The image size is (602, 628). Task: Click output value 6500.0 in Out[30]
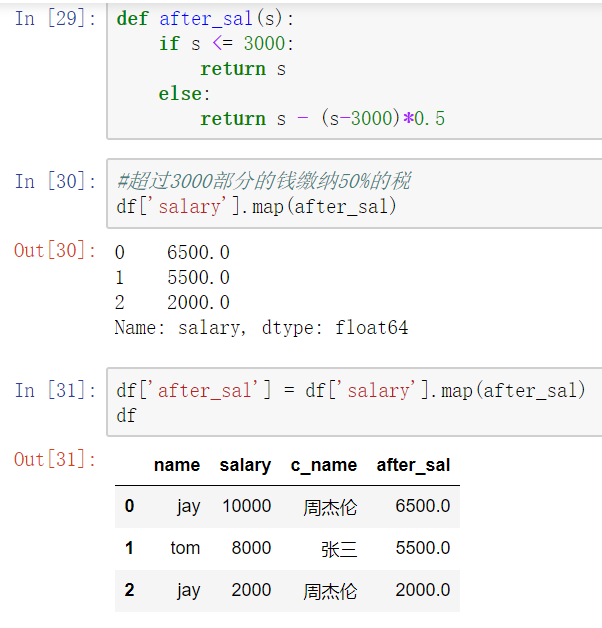(198, 253)
